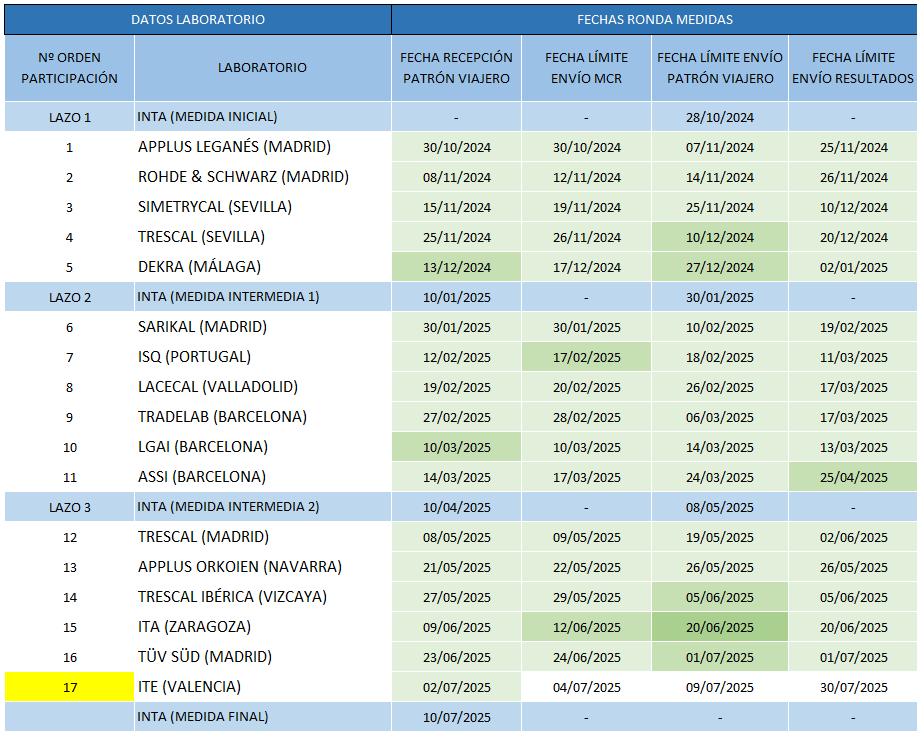Select TÜV SÜD reception date 23/06/2025

coord(456,657)
